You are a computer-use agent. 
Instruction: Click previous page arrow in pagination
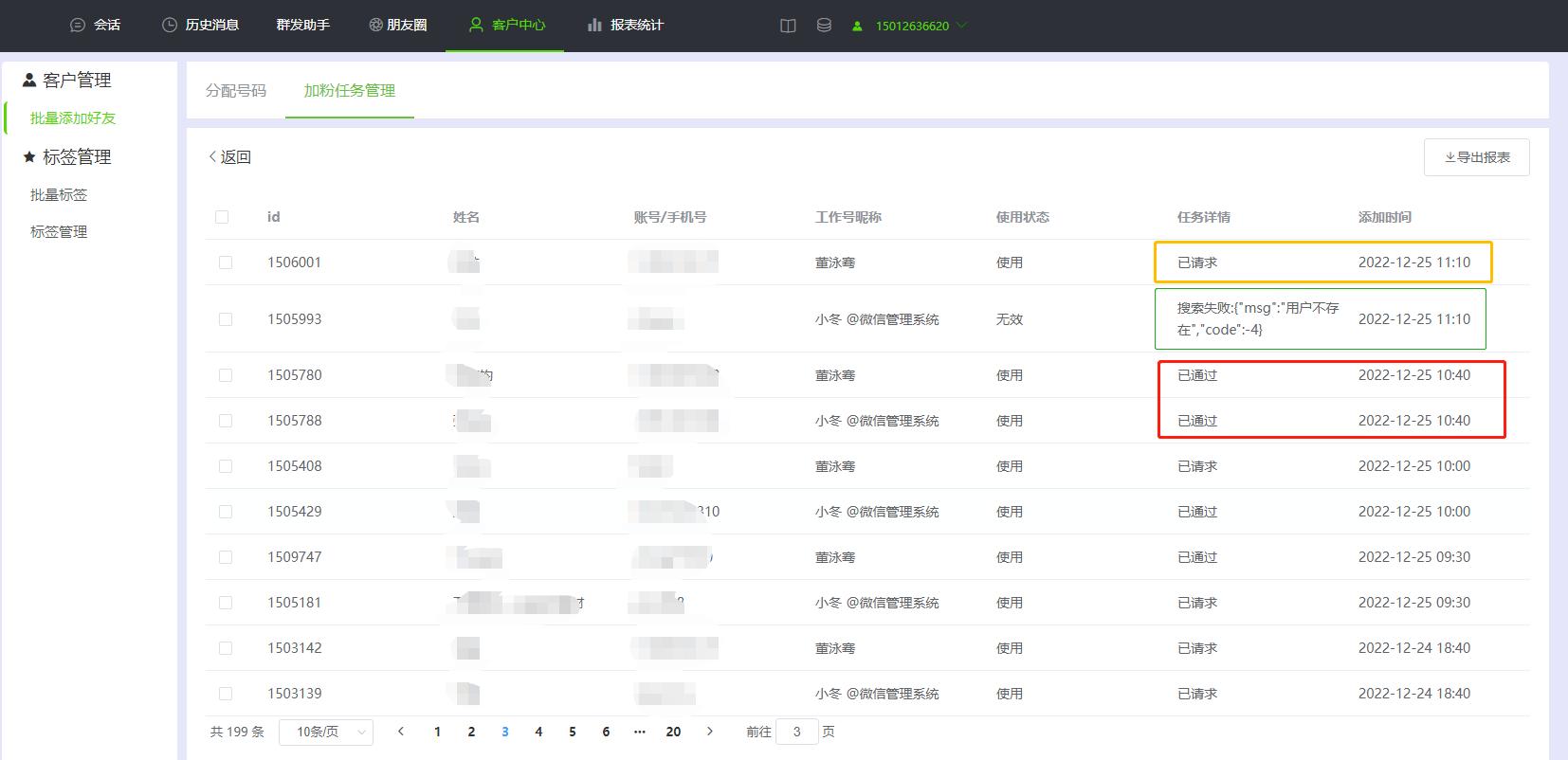(401, 732)
